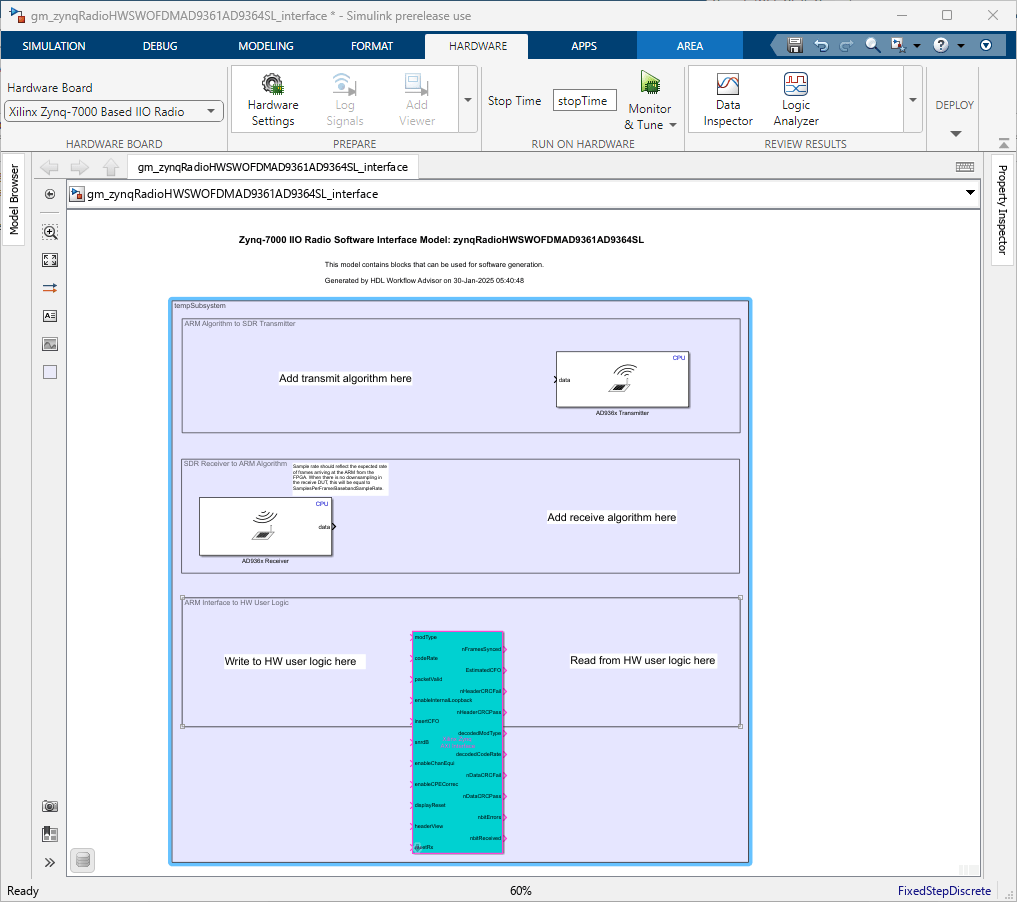Toggle the Property Inspector side panel
Image resolution: width=1017 pixels, height=902 pixels.
[1003, 209]
